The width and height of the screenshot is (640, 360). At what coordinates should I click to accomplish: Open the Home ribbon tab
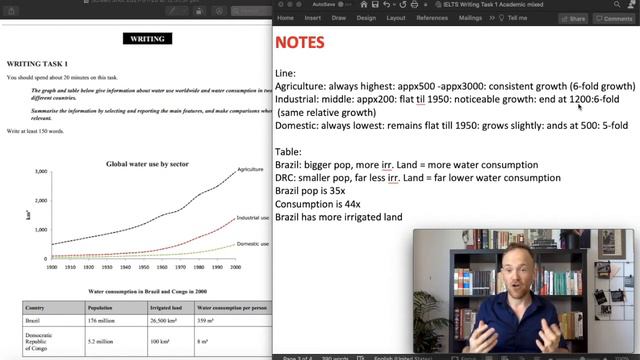click(285, 18)
